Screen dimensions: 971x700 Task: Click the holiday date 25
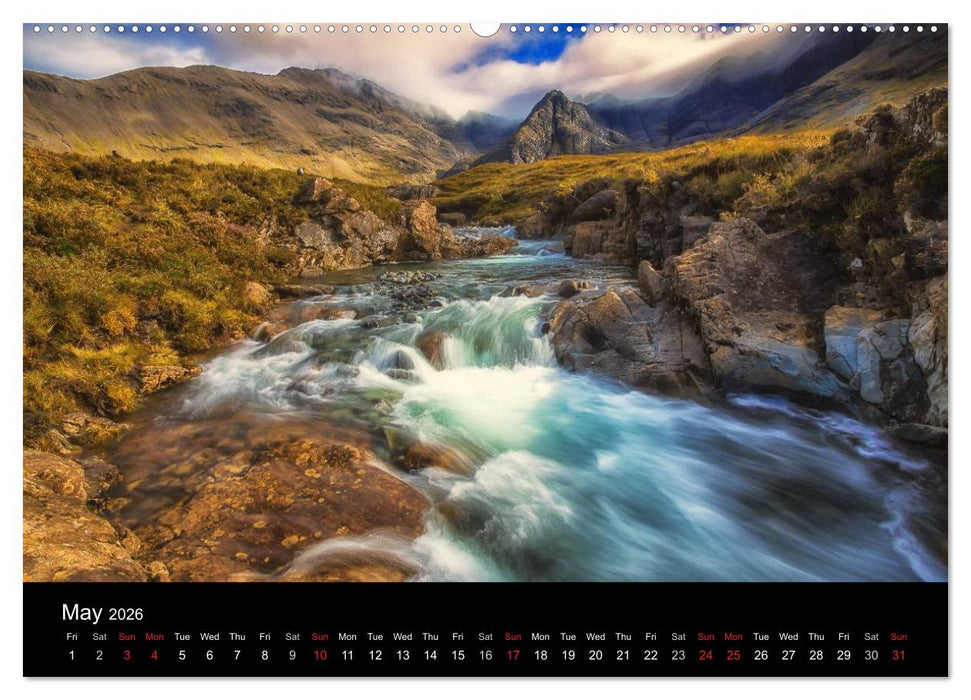point(733,653)
